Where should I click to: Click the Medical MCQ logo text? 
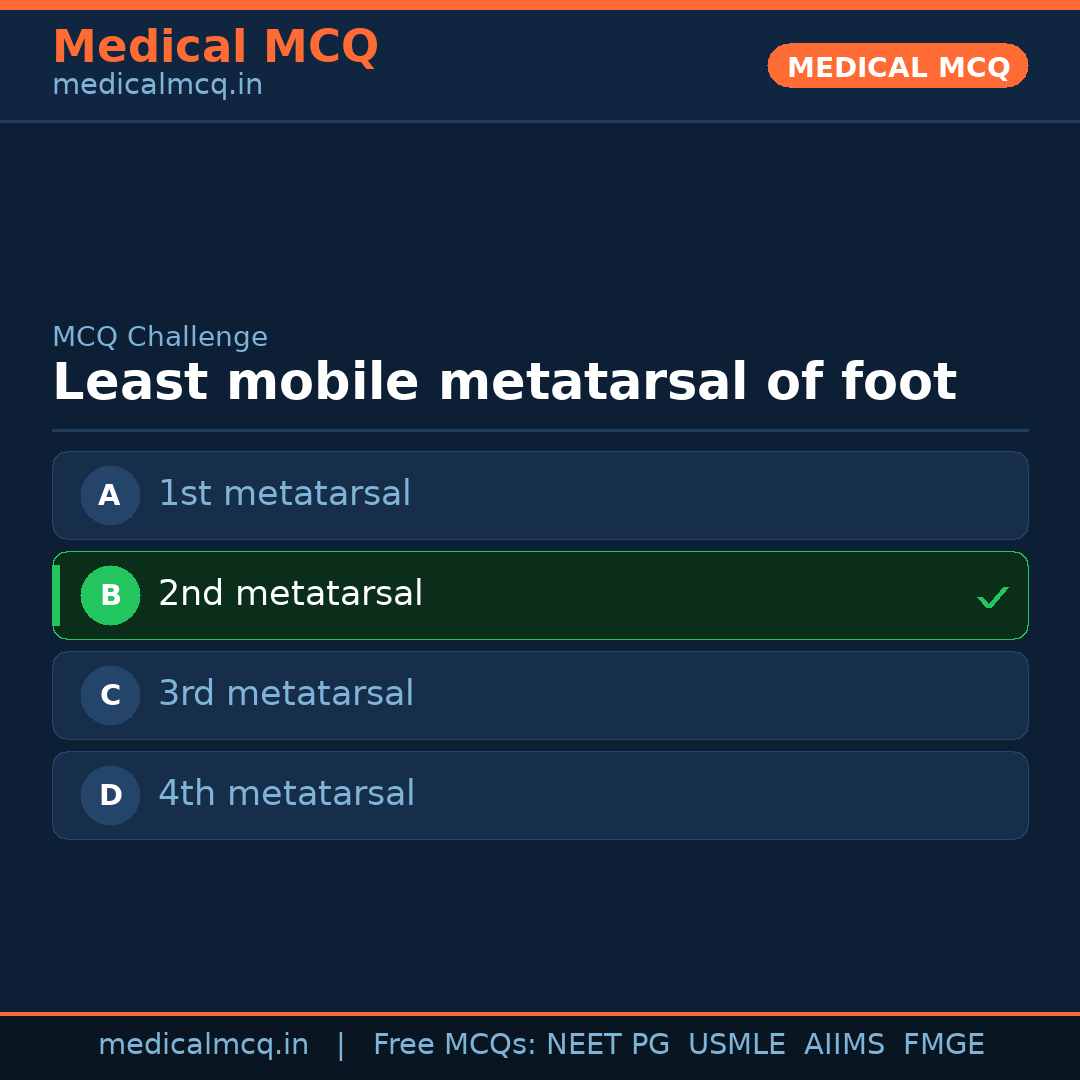(215, 46)
